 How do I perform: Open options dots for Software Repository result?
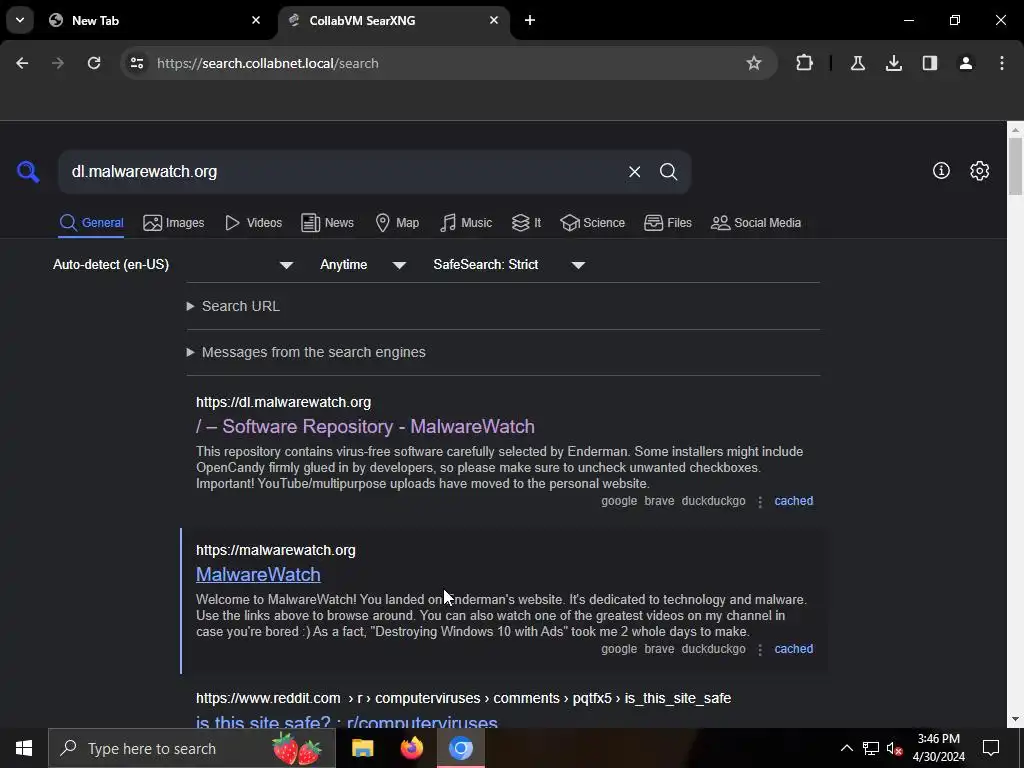pos(760,502)
